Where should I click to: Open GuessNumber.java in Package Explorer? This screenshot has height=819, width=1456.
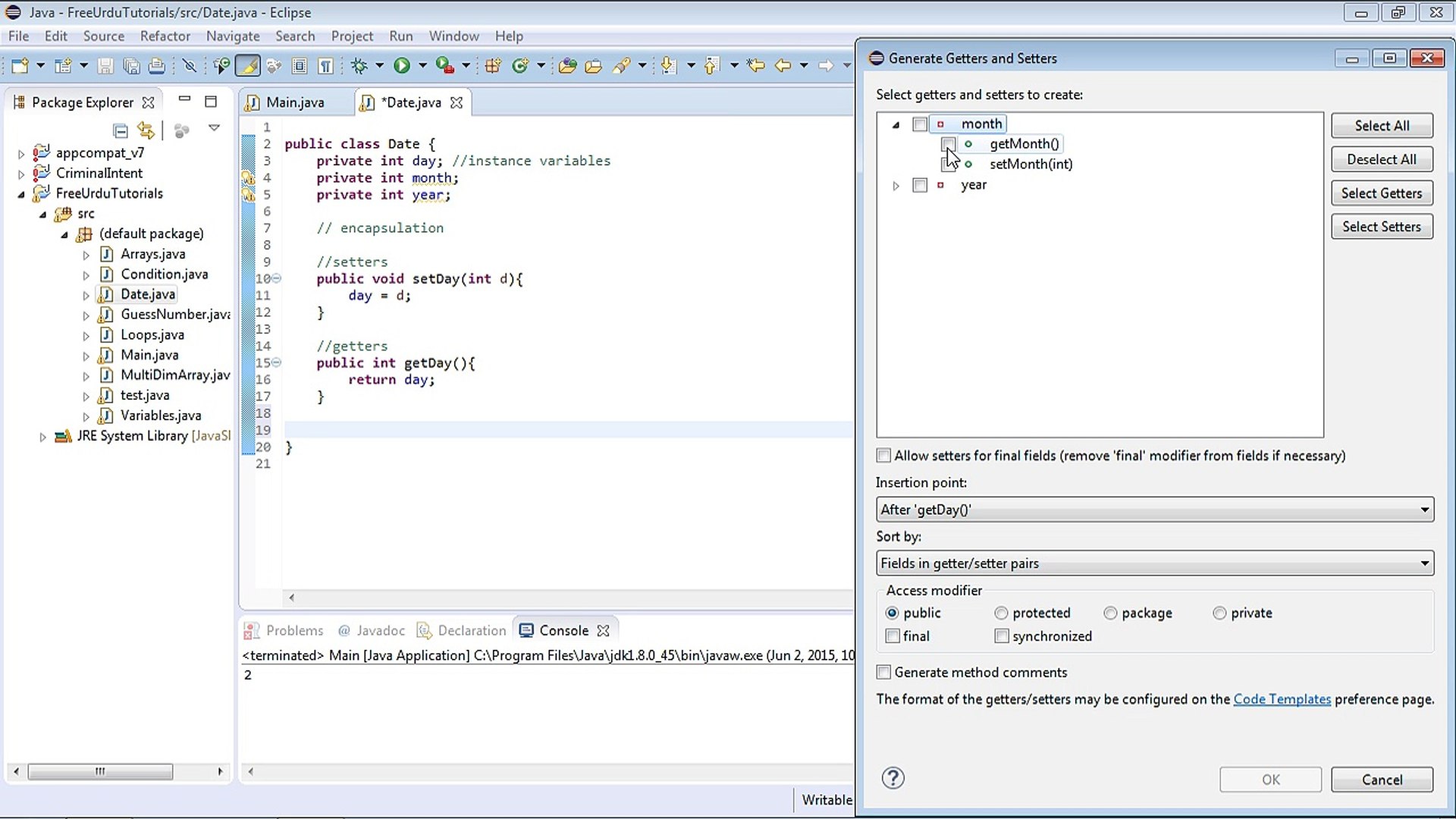point(174,314)
